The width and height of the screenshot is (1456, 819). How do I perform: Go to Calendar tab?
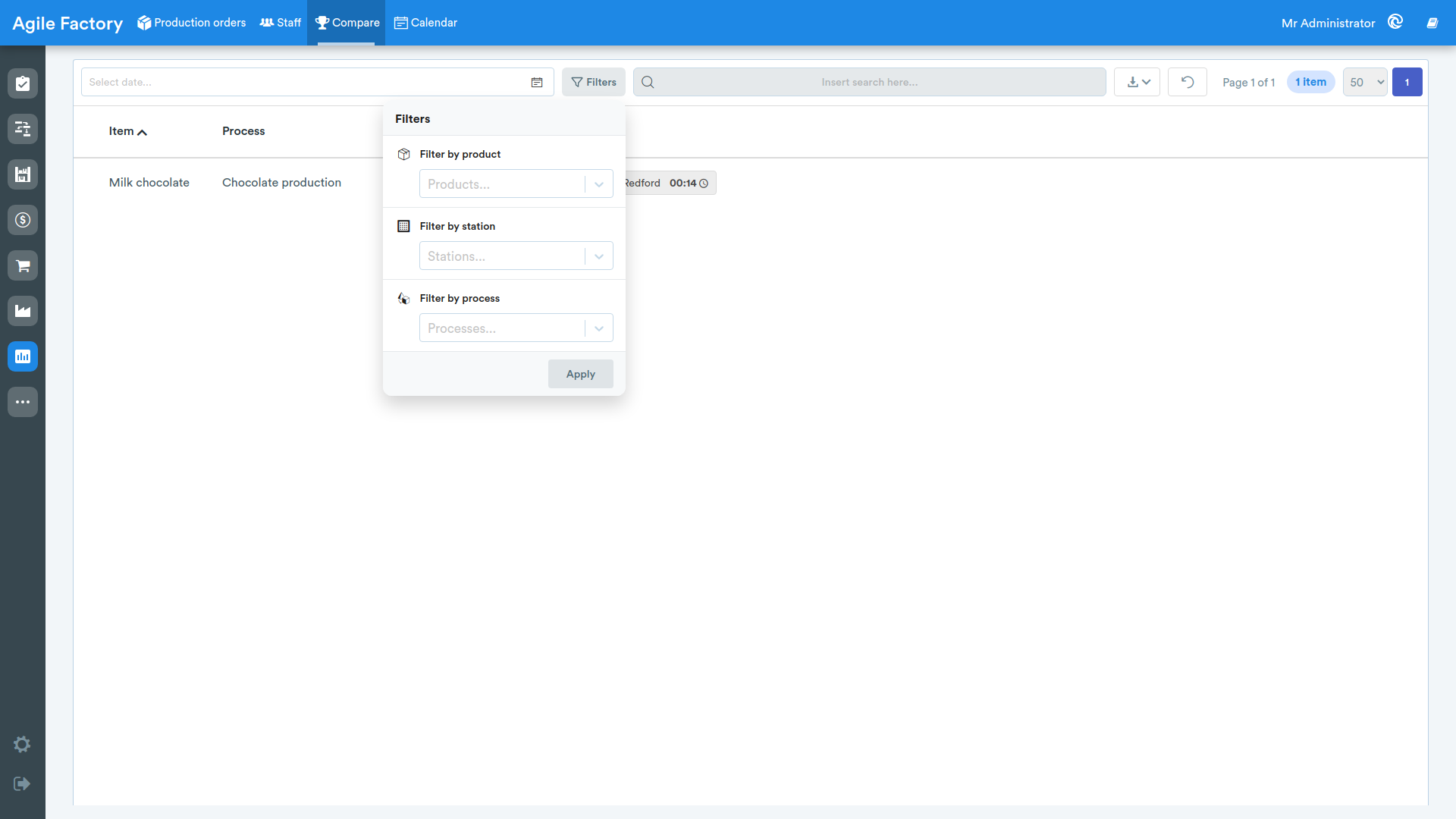click(x=425, y=23)
